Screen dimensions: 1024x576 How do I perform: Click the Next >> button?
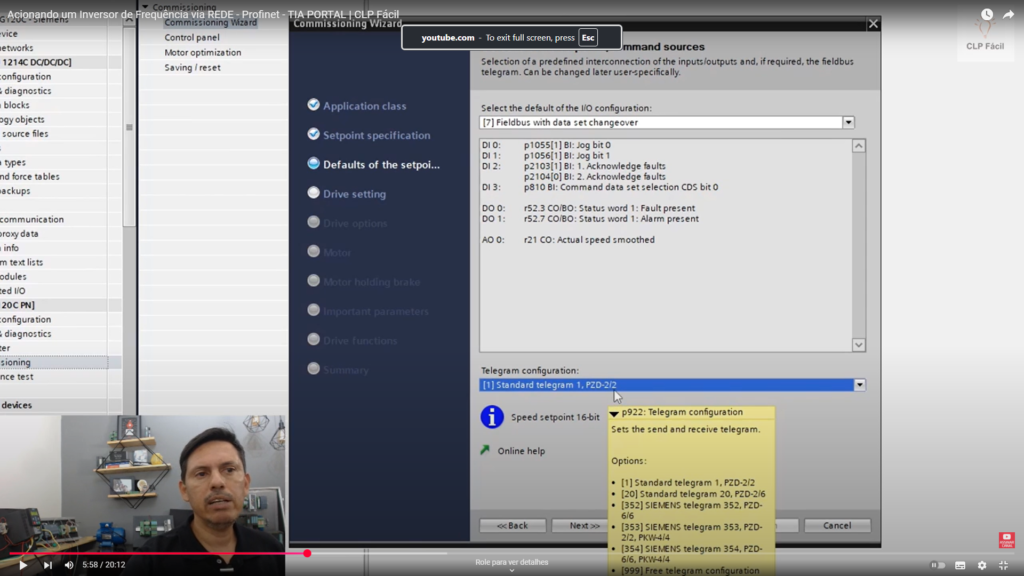tap(584, 526)
